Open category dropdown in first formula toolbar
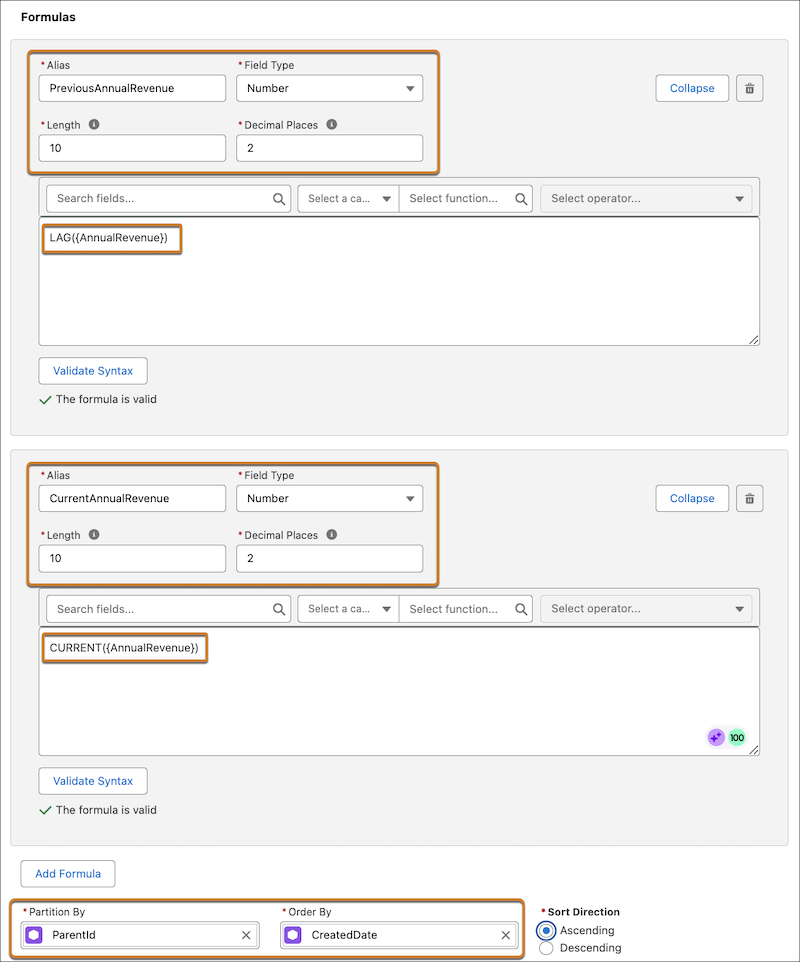800x962 pixels. [348, 198]
